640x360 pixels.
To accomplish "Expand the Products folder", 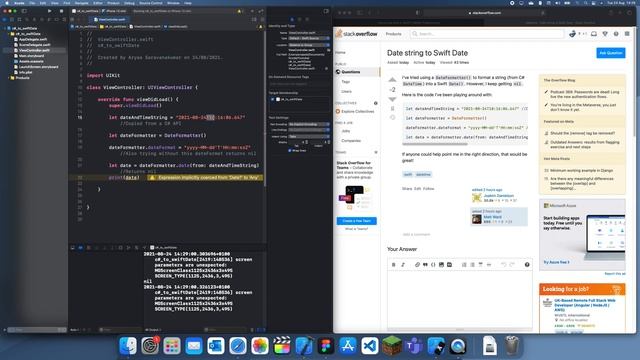I will [9, 78].
